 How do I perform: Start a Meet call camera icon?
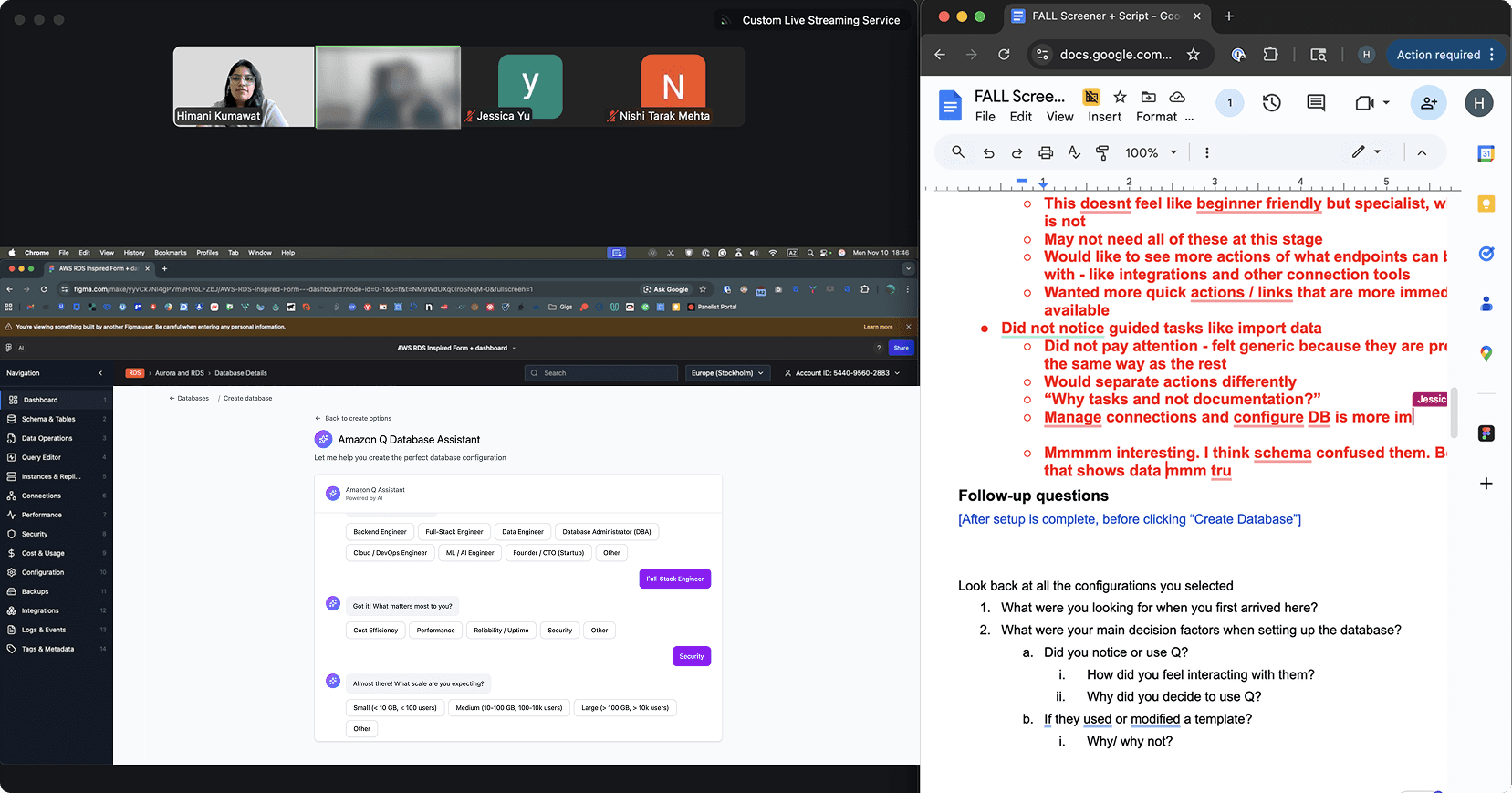[1364, 103]
